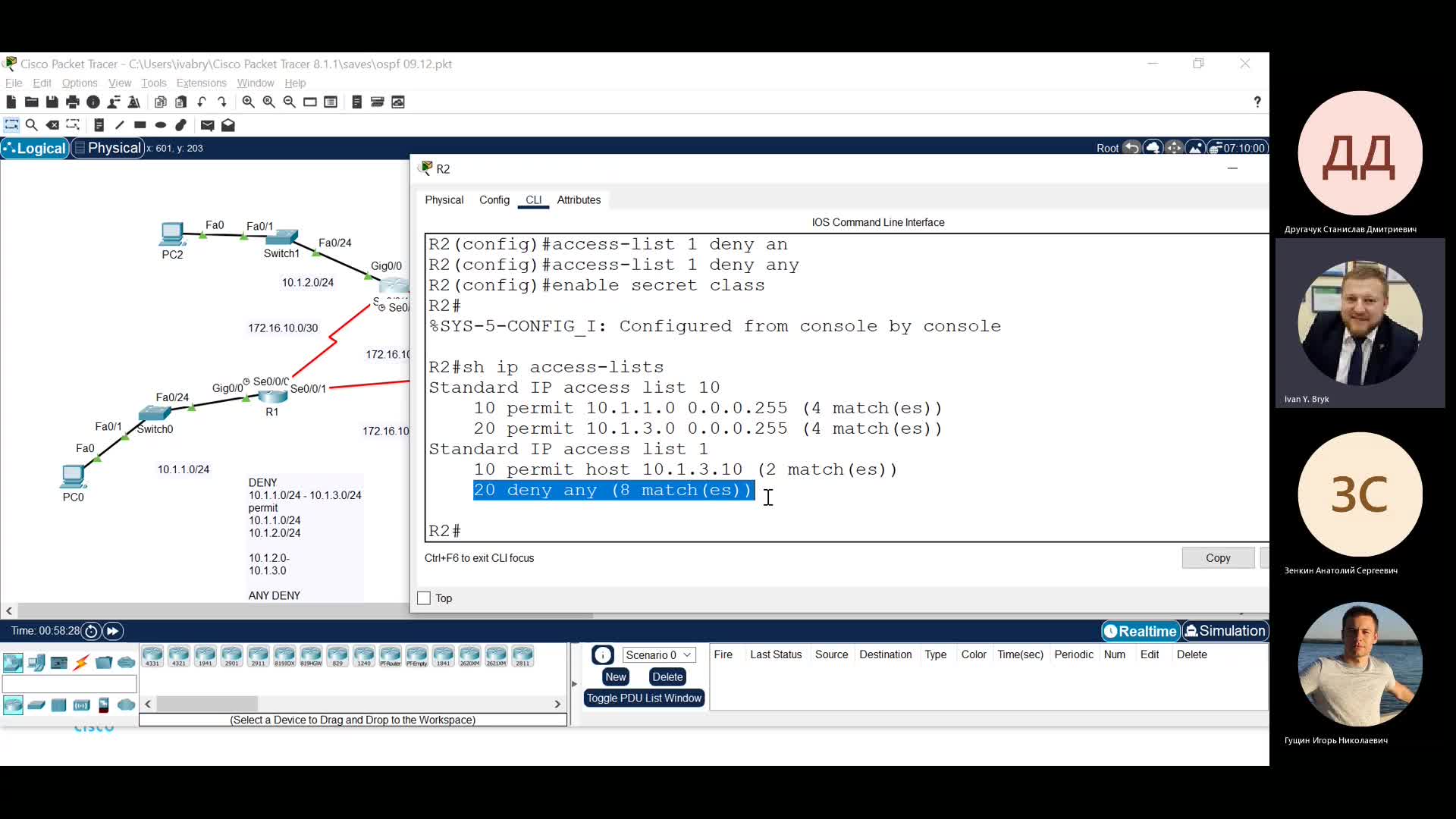Open the R2 Physical tab
This screenshot has width=1456, height=819.
click(x=444, y=200)
